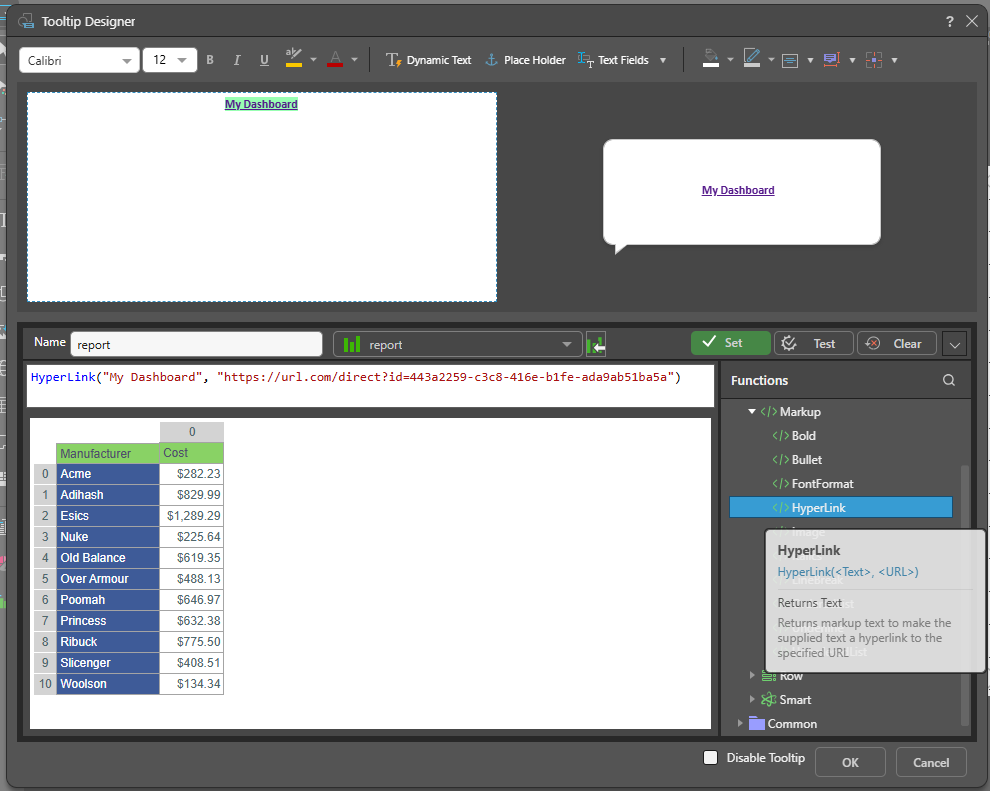Click the Clear button
990x791 pixels.
[x=897, y=343]
